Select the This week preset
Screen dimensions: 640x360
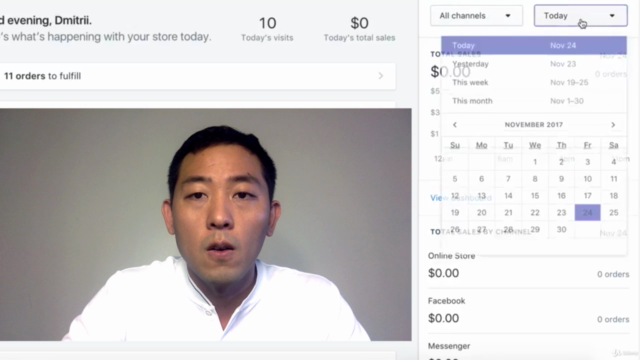pyautogui.click(x=534, y=82)
